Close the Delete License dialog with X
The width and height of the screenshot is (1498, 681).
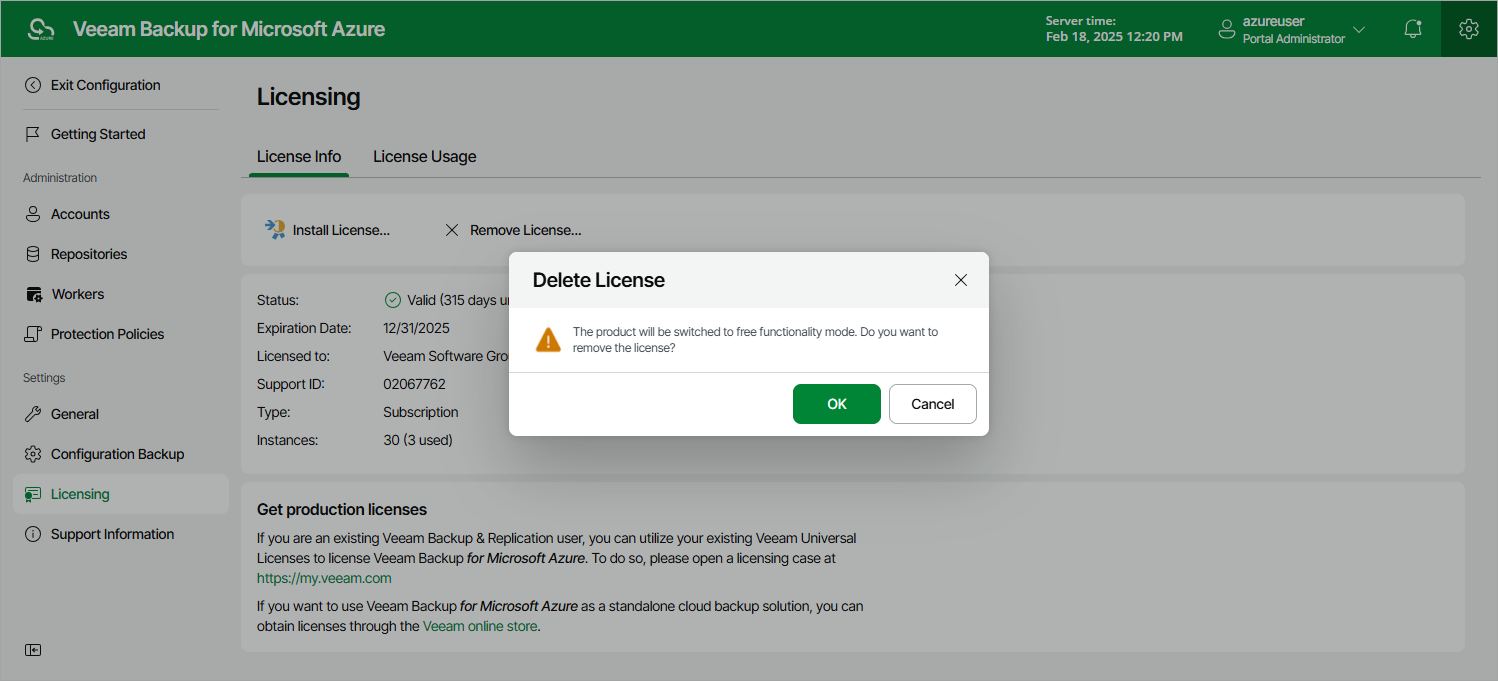pyautogui.click(x=961, y=280)
